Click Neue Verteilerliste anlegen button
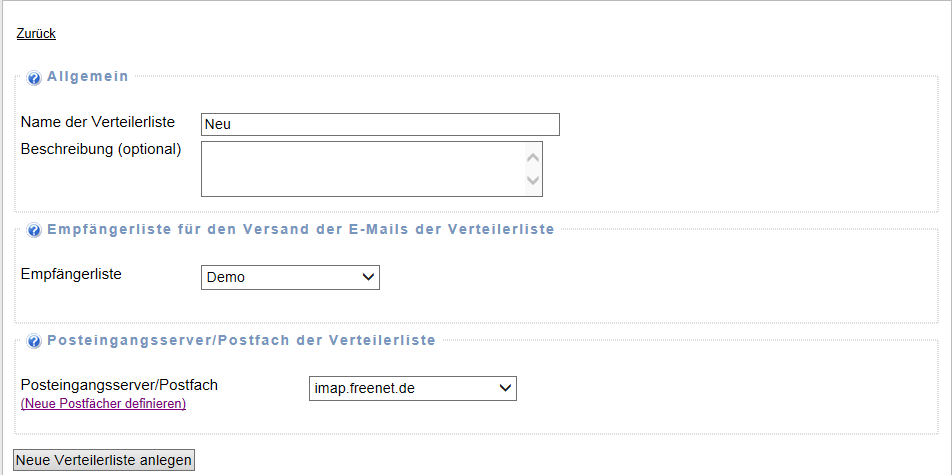 [x=103, y=460]
